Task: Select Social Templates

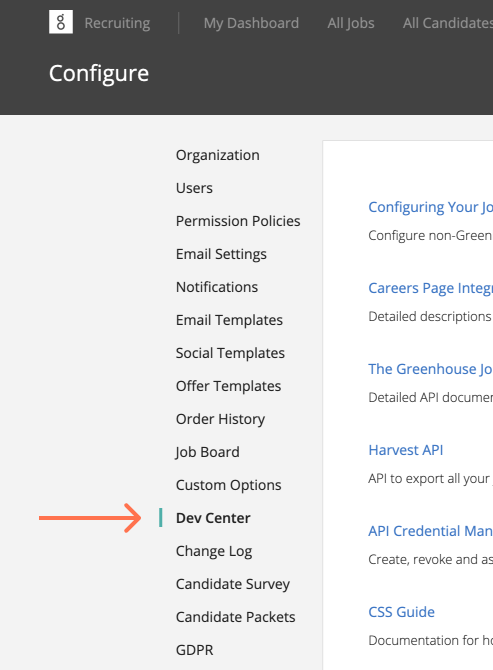Action: click(230, 353)
